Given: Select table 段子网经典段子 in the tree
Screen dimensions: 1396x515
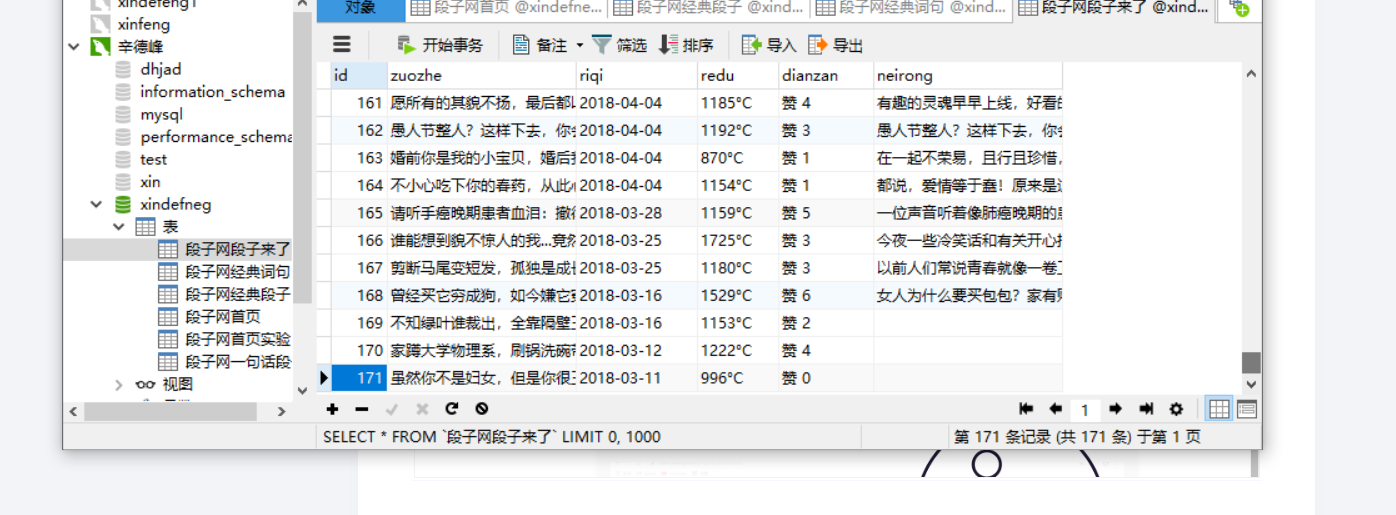Looking at the screenshot, I should 237,294.
